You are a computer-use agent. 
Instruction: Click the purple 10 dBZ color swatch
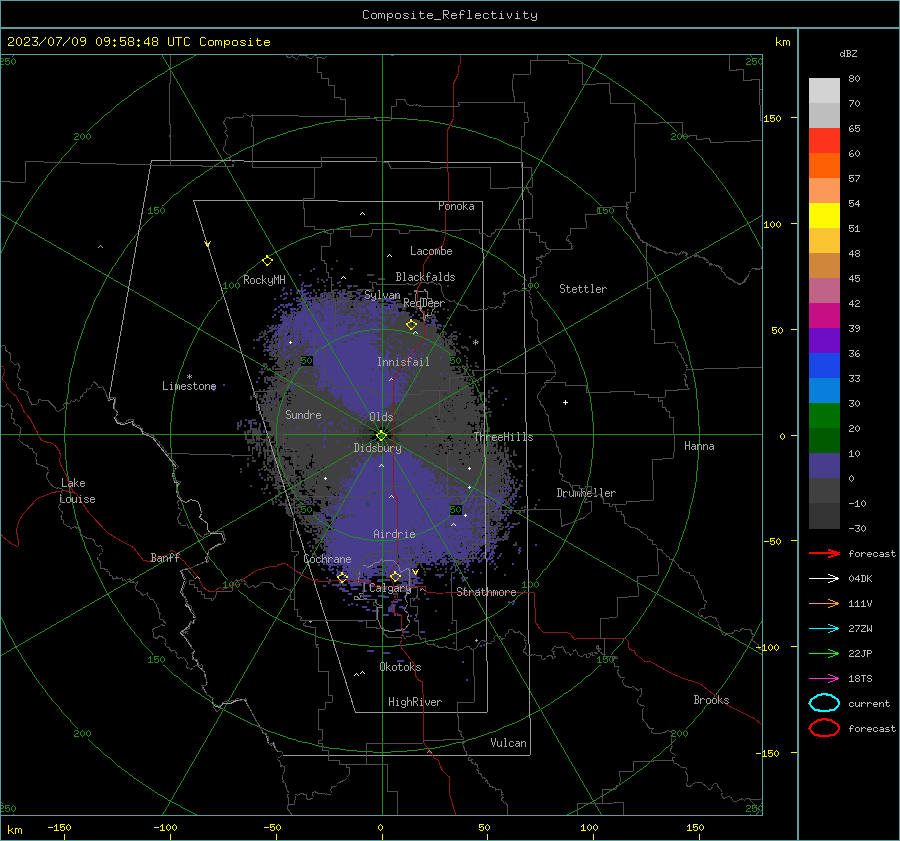[x=825, y=466]
